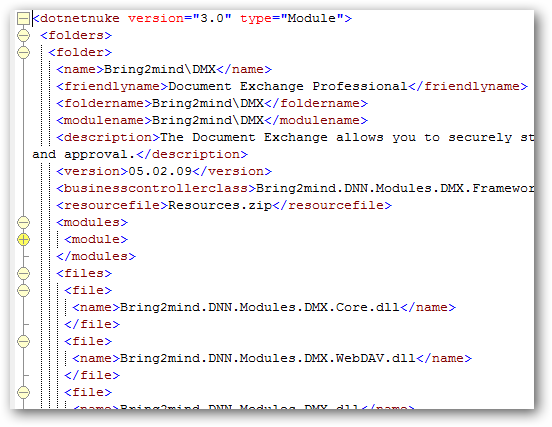Click the <file> tag above WebDAV.dll
Image resolution: width=552 pixels, height=427 pixels.
click(88, 341)
